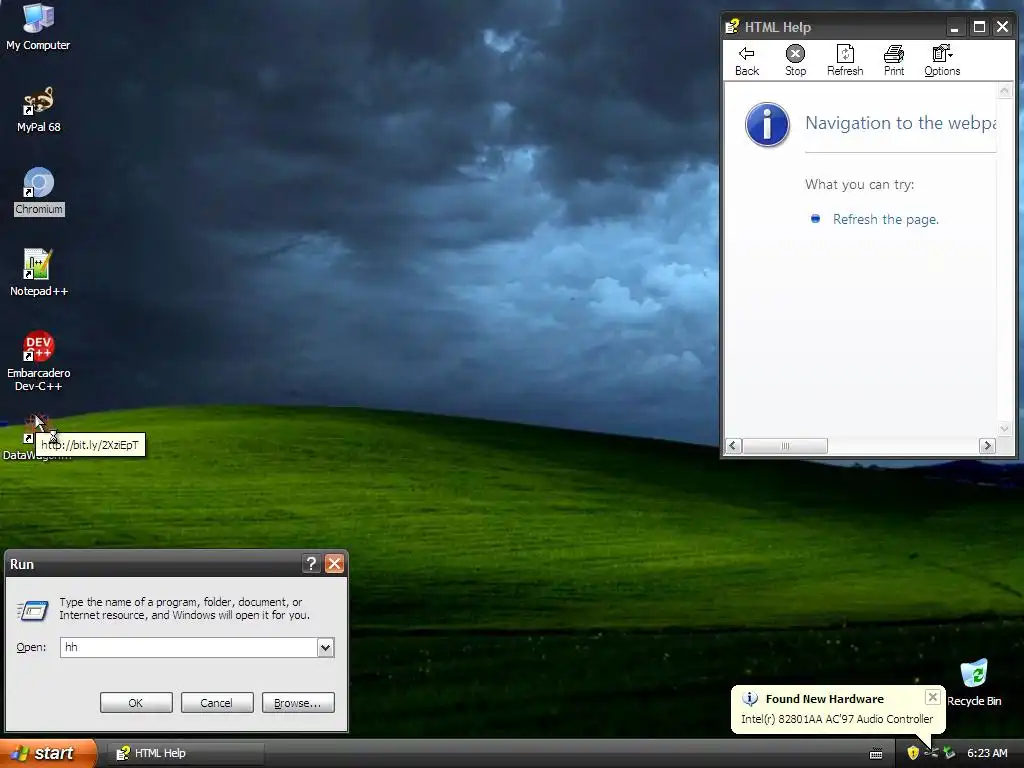Click the blue information icon in HTML Help
This screenshot has width=1024, height=768.
click(x=767, y=124)
